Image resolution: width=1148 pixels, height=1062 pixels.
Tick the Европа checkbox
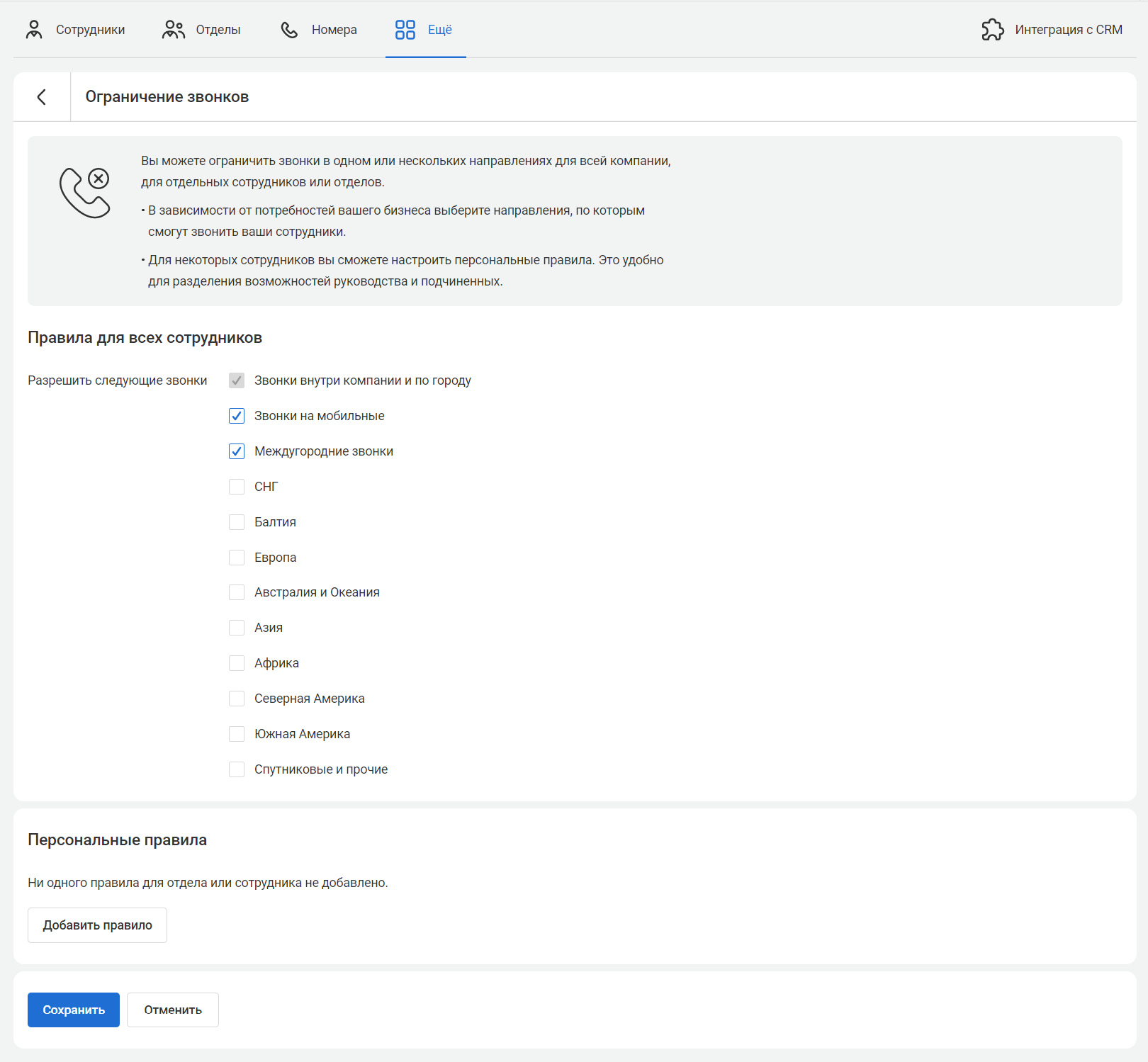[237, 558]
